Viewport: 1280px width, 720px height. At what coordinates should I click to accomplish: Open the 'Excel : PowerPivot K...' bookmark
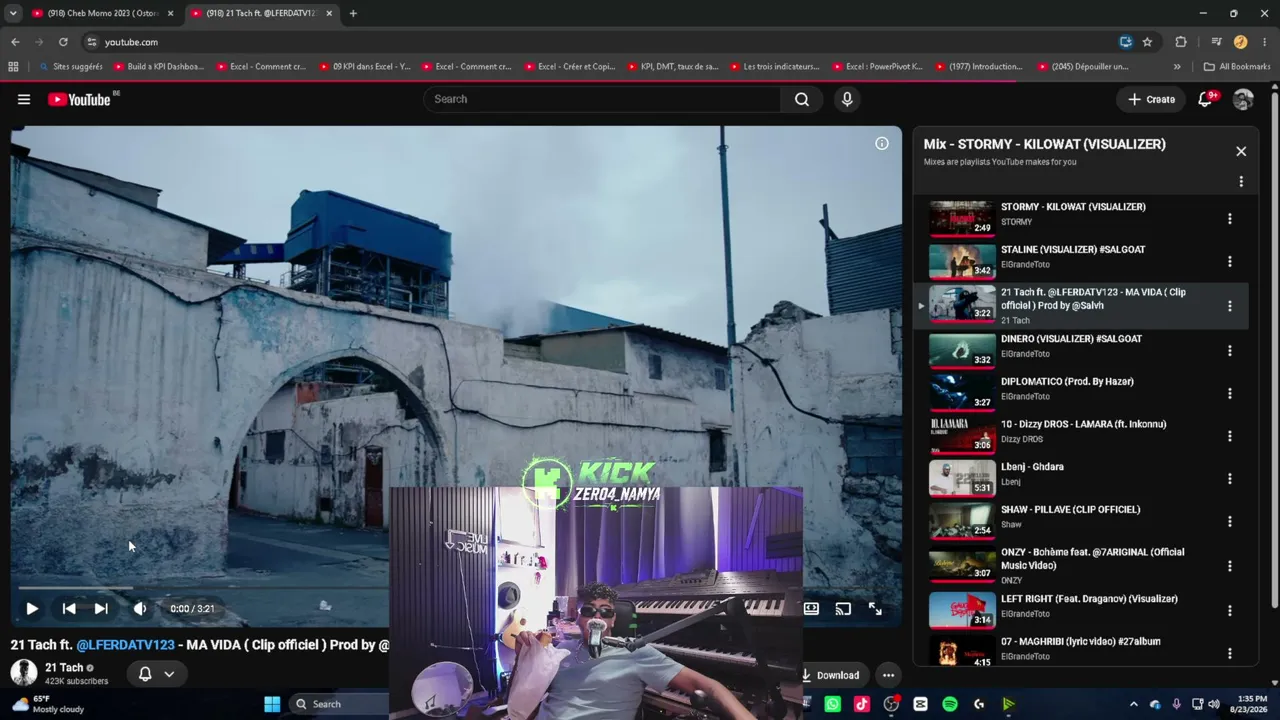click(x=877, y=67)
